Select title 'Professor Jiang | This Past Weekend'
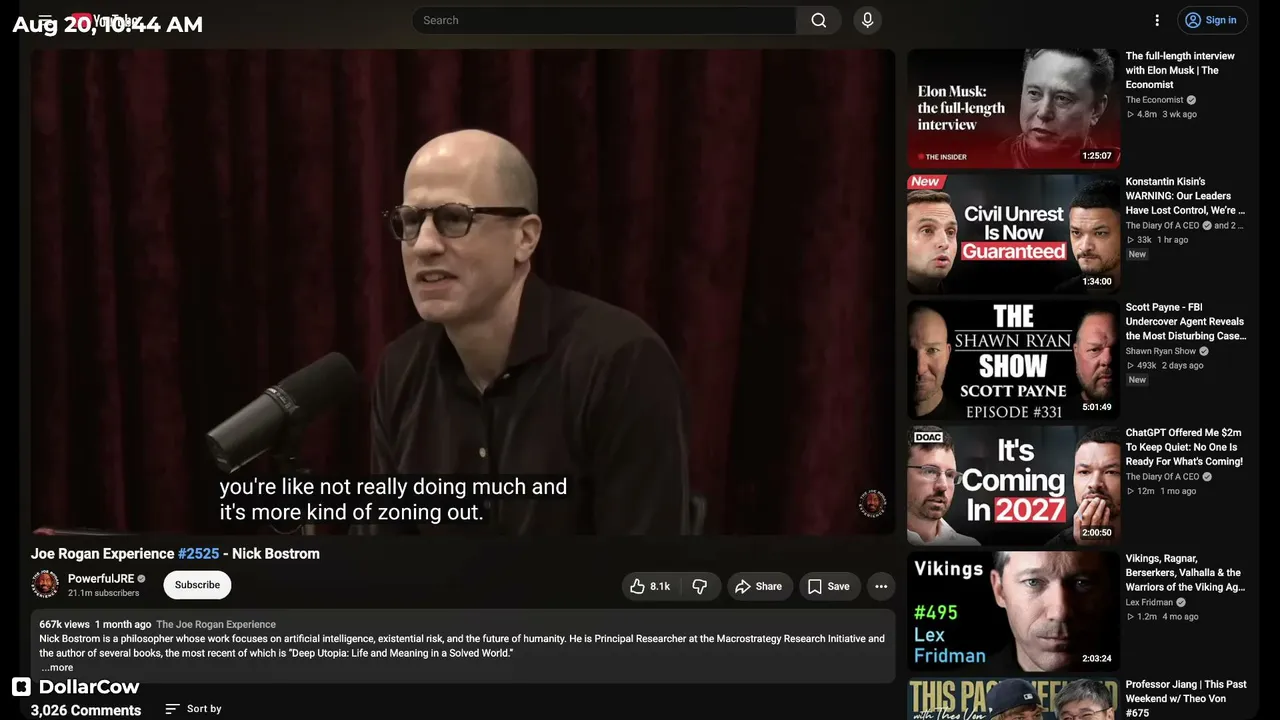The height and width of the screenshot is (720, 1280). click(x=1186, y=698)
